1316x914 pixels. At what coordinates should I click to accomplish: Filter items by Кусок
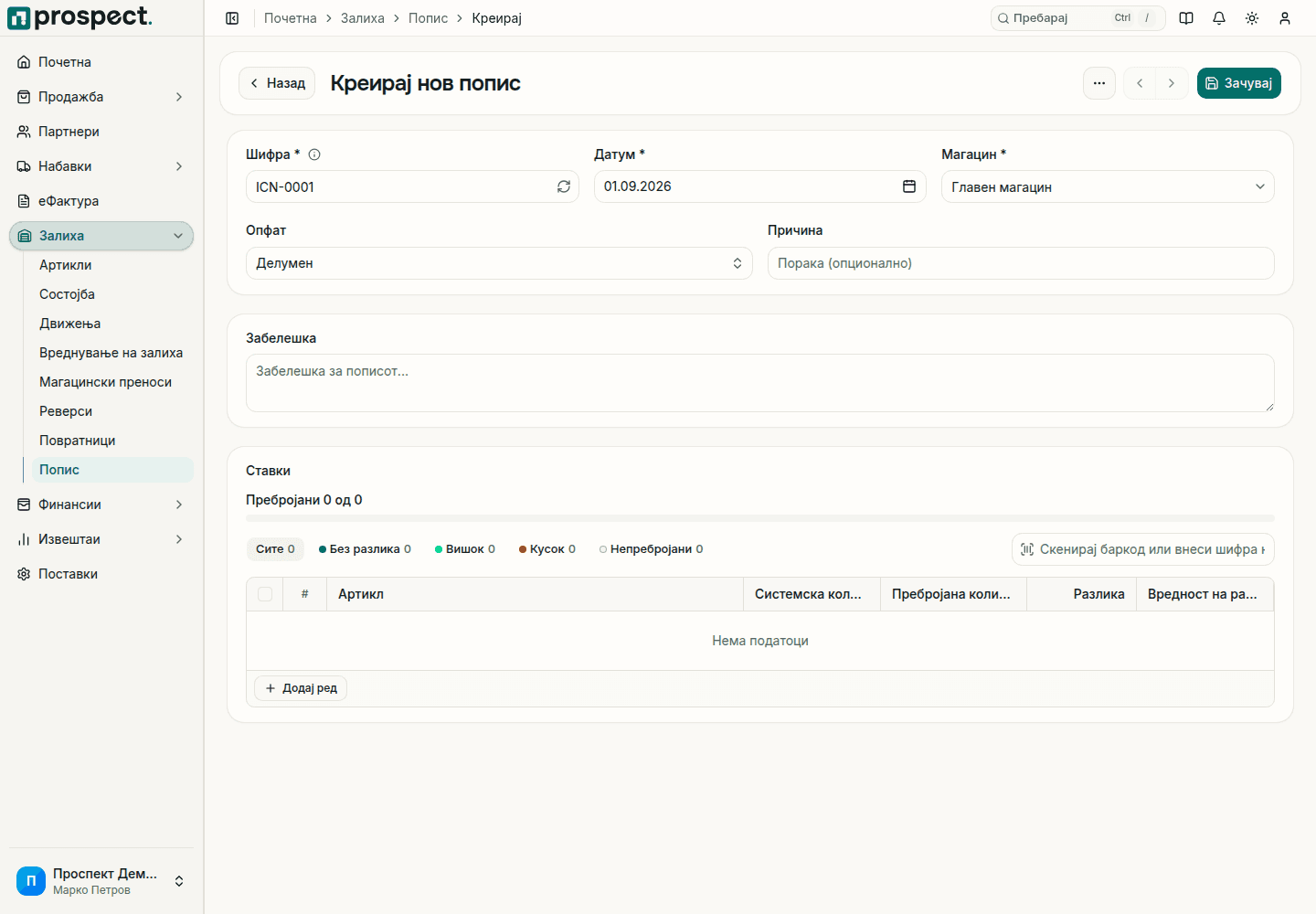point(547,549)
